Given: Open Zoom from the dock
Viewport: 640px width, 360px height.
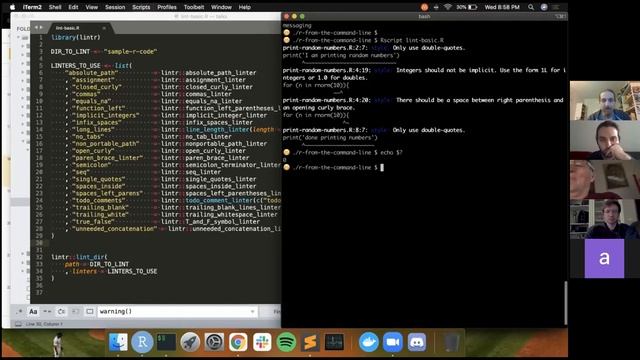Looking at the screenshot, I should click(x=393, y=342).
